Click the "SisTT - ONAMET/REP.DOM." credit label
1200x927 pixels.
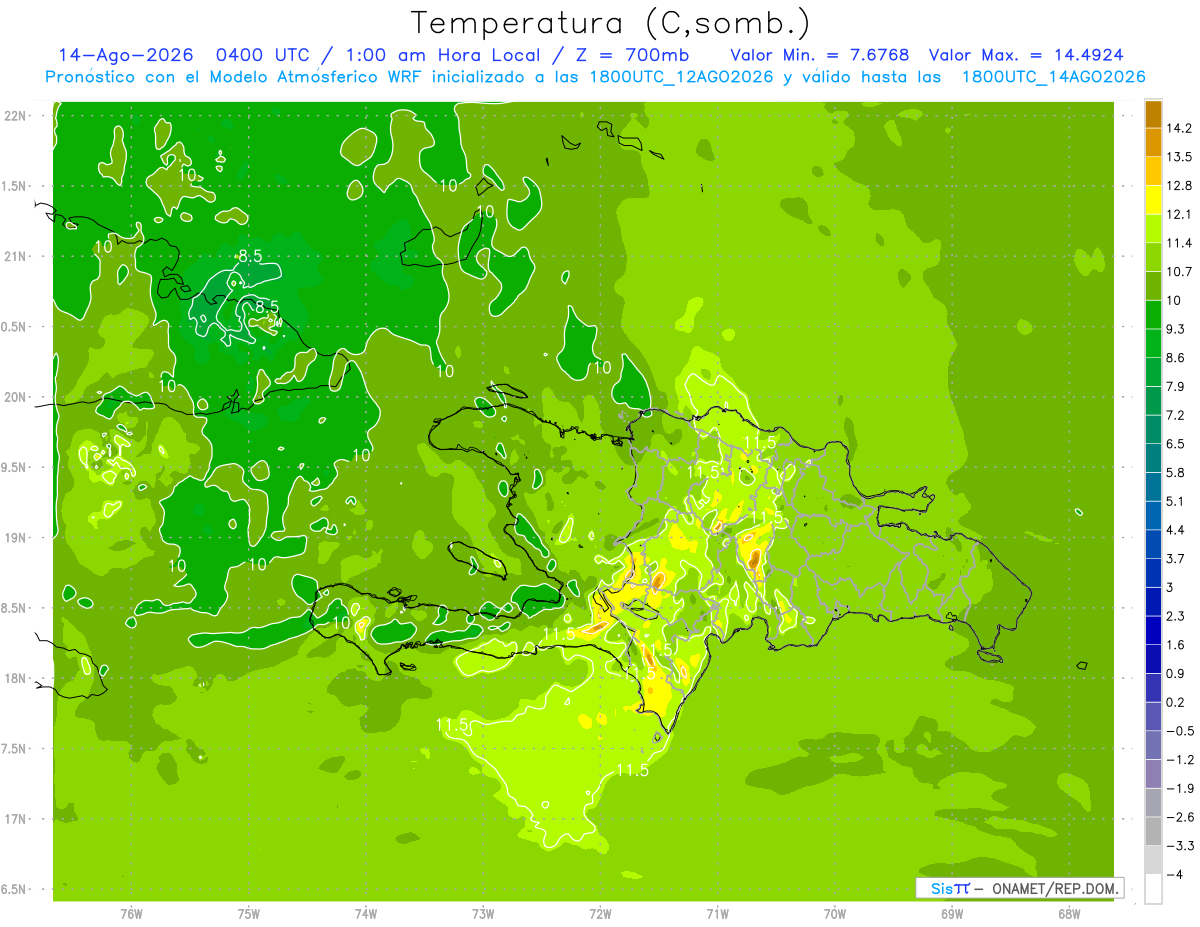(1022, 888)
